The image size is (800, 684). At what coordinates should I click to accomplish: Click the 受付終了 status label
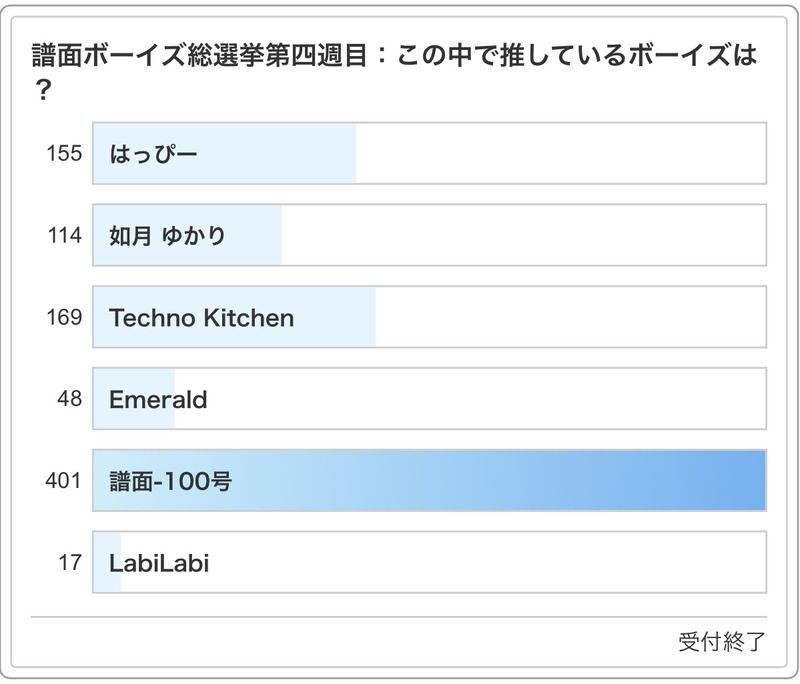pos(721,642)
